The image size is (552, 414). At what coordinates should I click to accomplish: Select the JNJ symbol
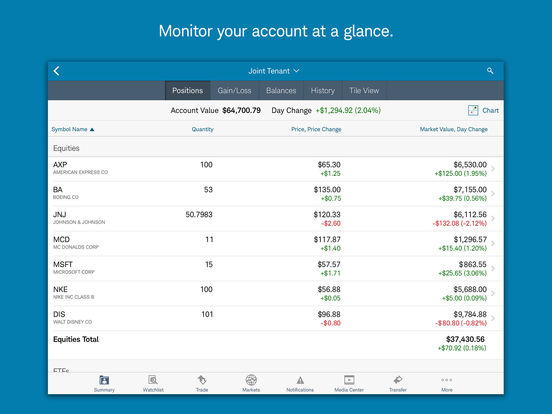click(59, 214)
